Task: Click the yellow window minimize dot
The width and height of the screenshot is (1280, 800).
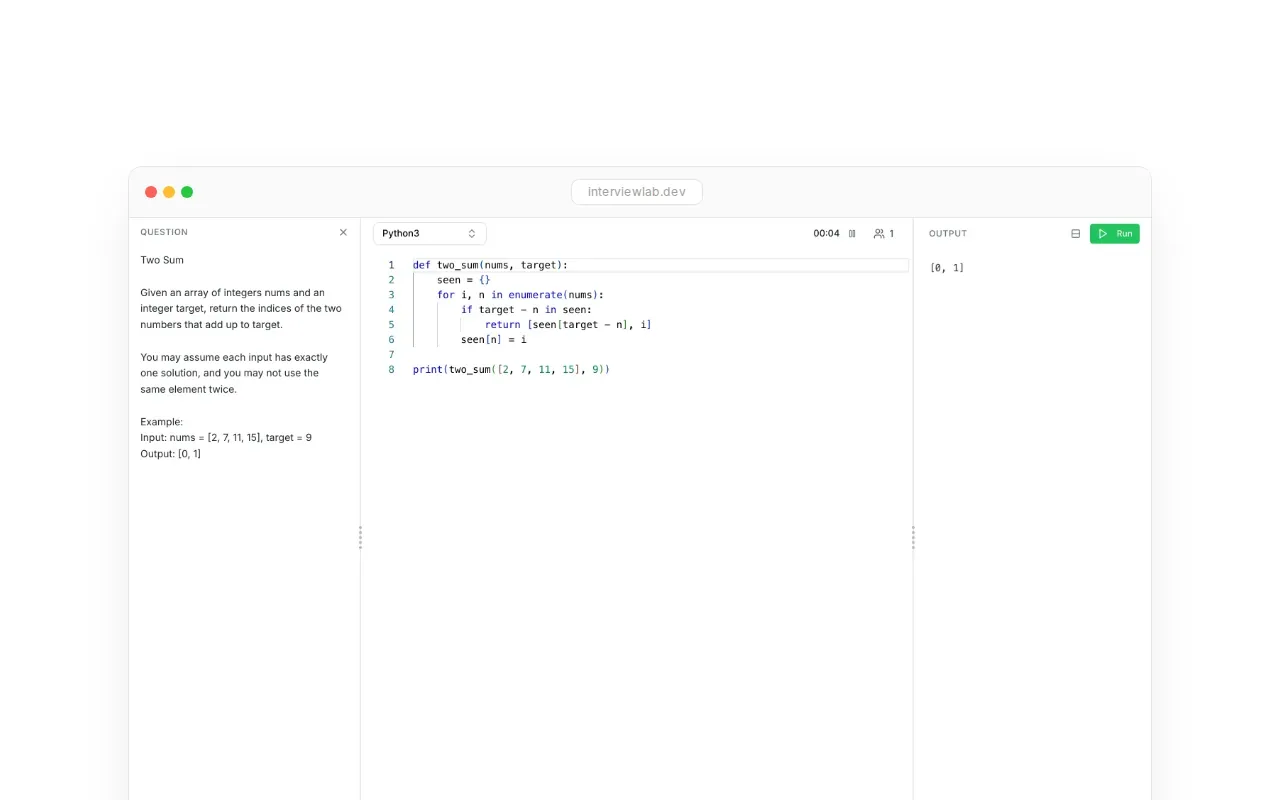Action: 169,192
